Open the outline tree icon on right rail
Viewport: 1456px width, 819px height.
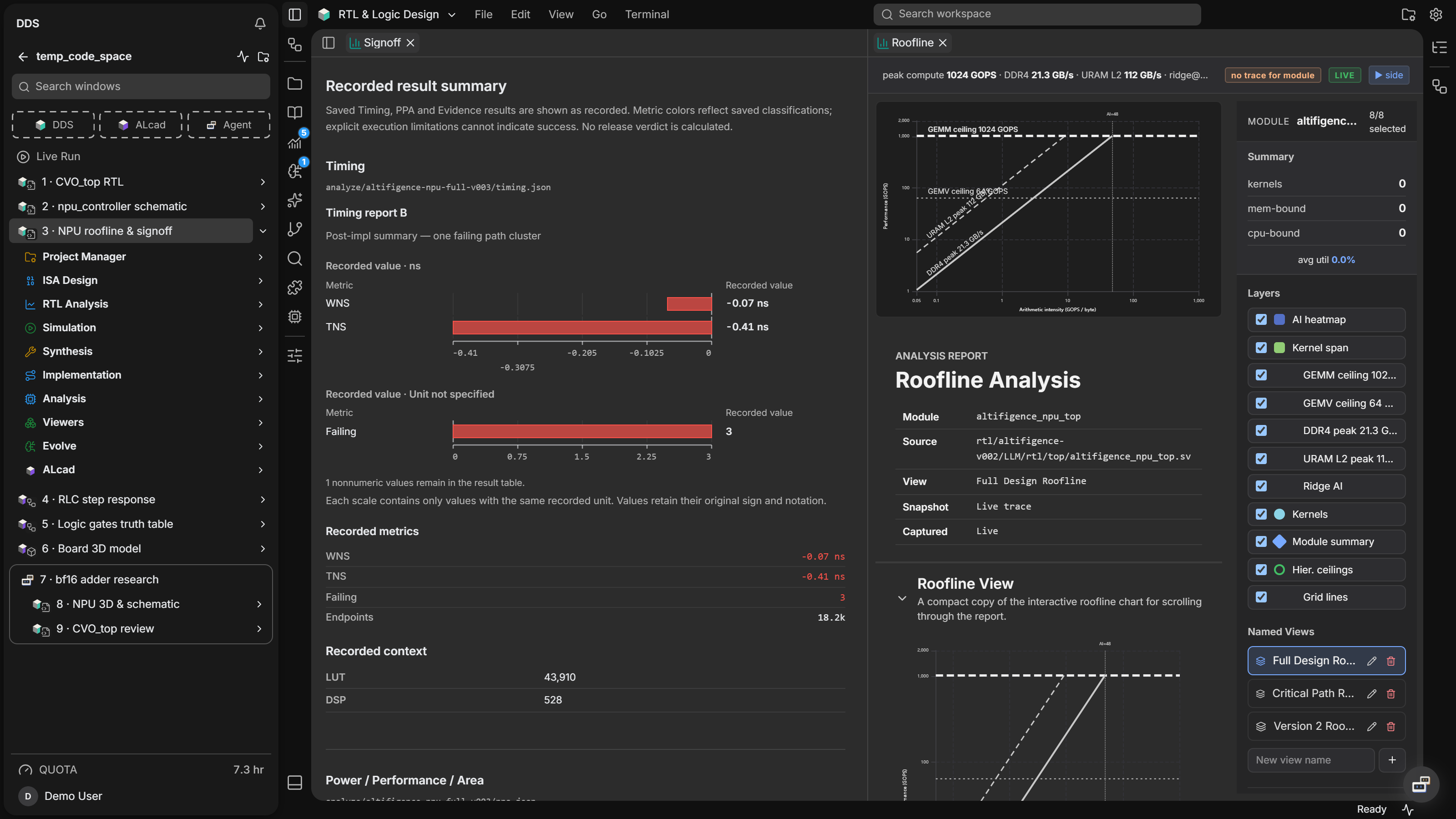click(1439, 47)
